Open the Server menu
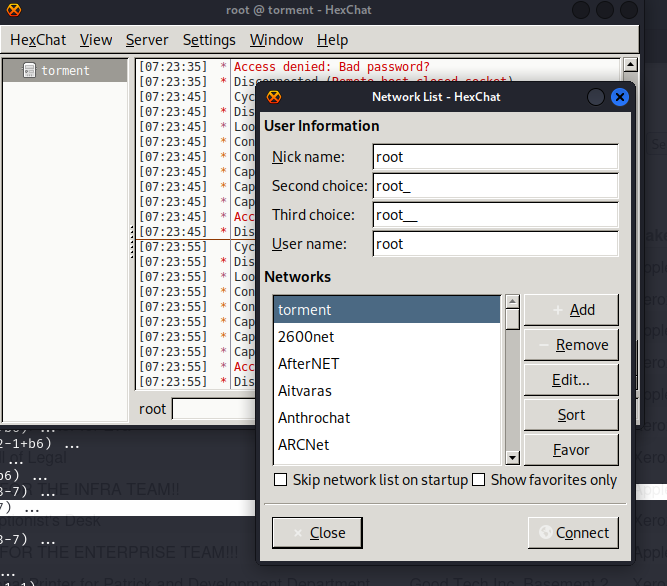The height and width of the screenshot is (586, 667). click(147, 40)
